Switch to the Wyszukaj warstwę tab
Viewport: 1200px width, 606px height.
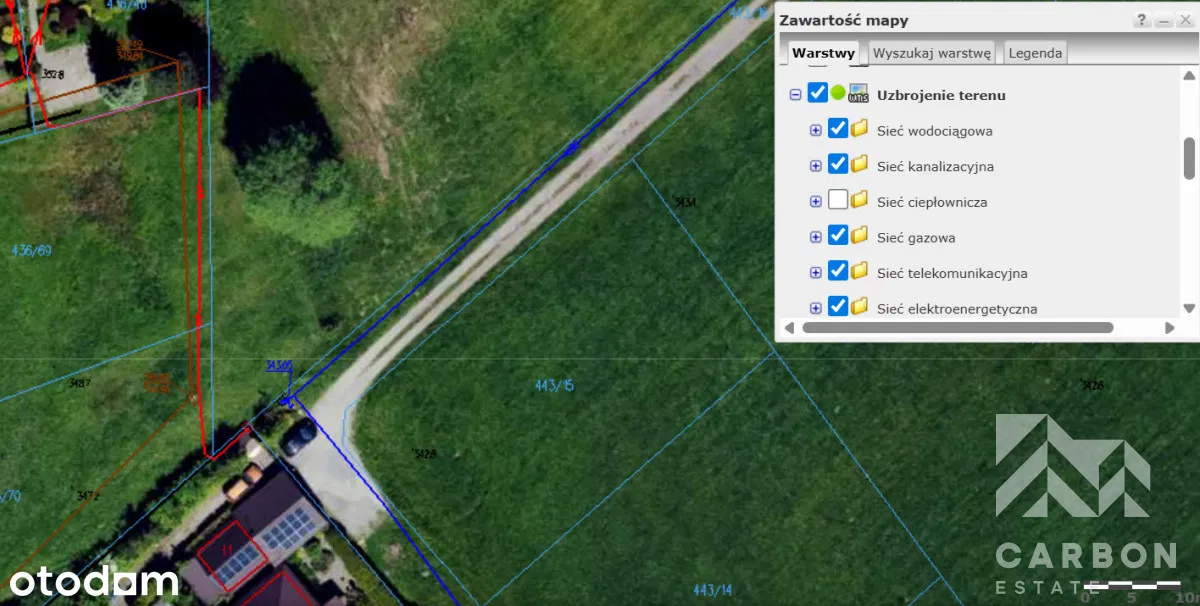[931, 53]
